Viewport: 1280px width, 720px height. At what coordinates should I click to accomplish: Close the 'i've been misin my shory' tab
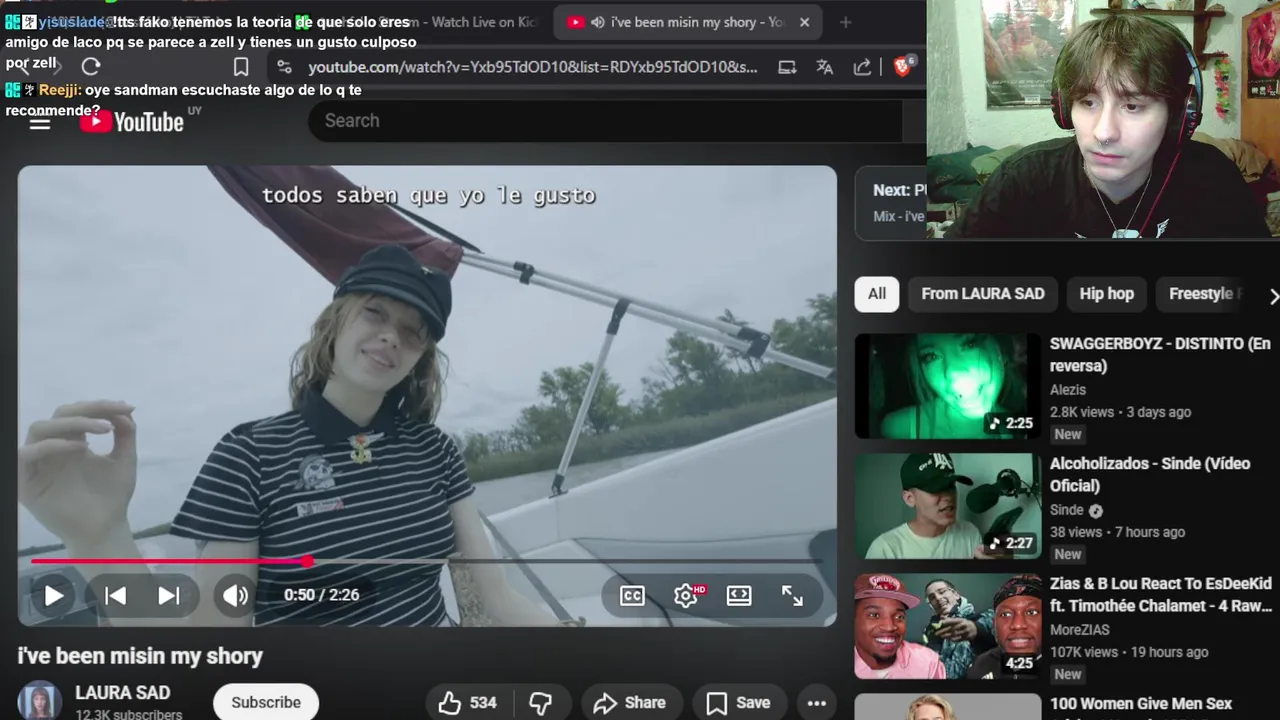[x=804, y=22]
